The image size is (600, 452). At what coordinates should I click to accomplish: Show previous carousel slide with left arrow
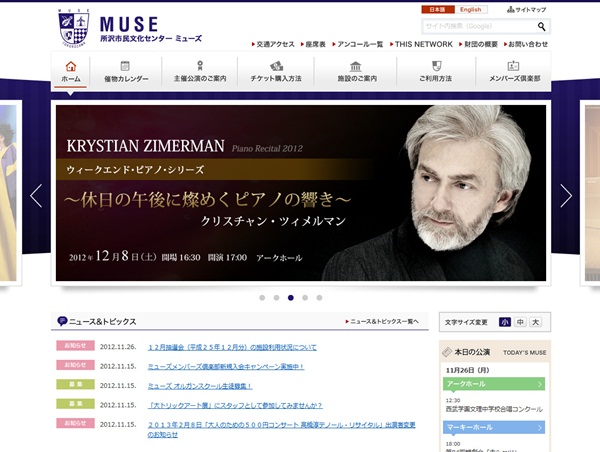[x=36, y=196]
